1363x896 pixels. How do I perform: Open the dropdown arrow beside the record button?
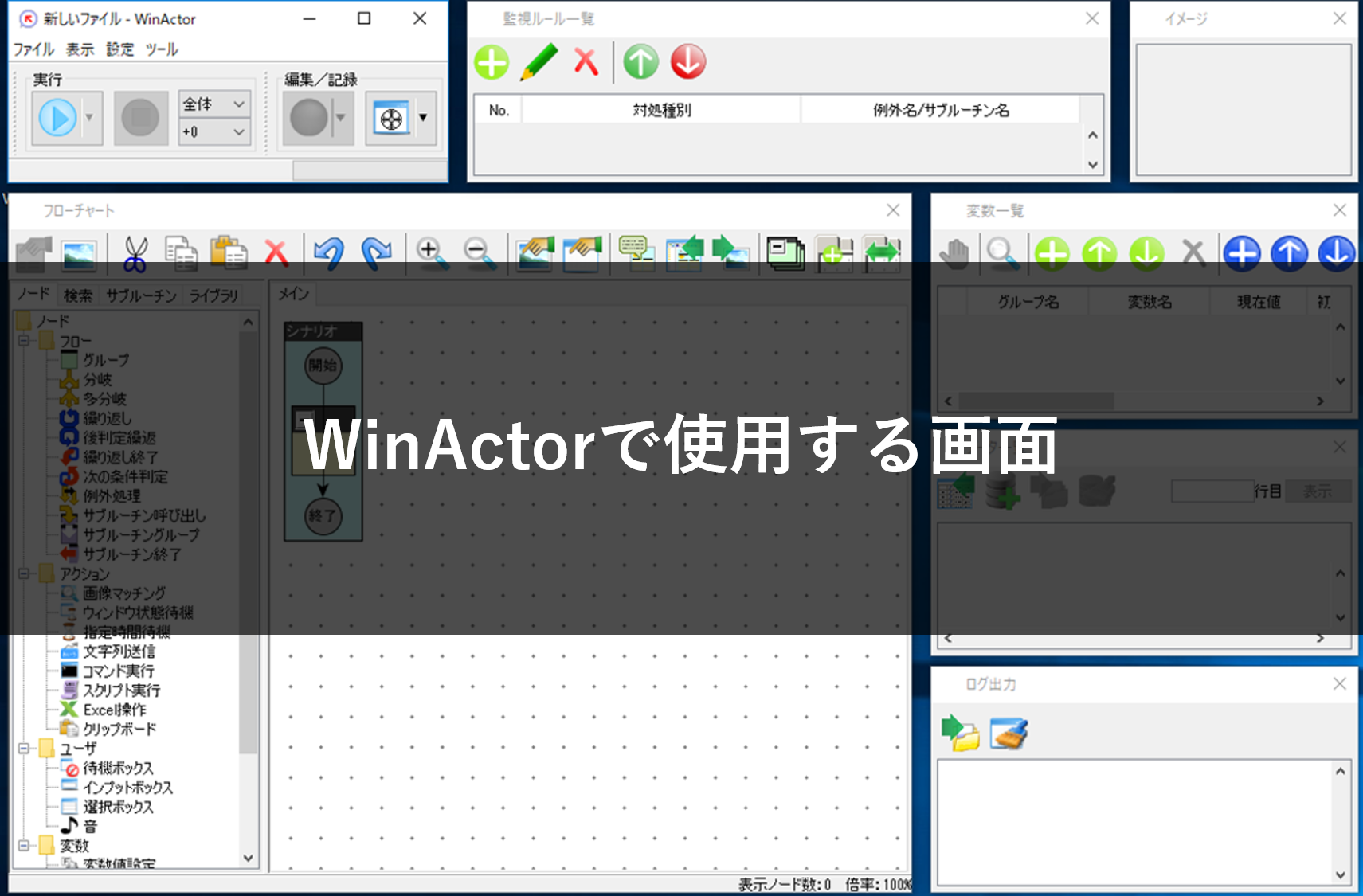(341, 118)
